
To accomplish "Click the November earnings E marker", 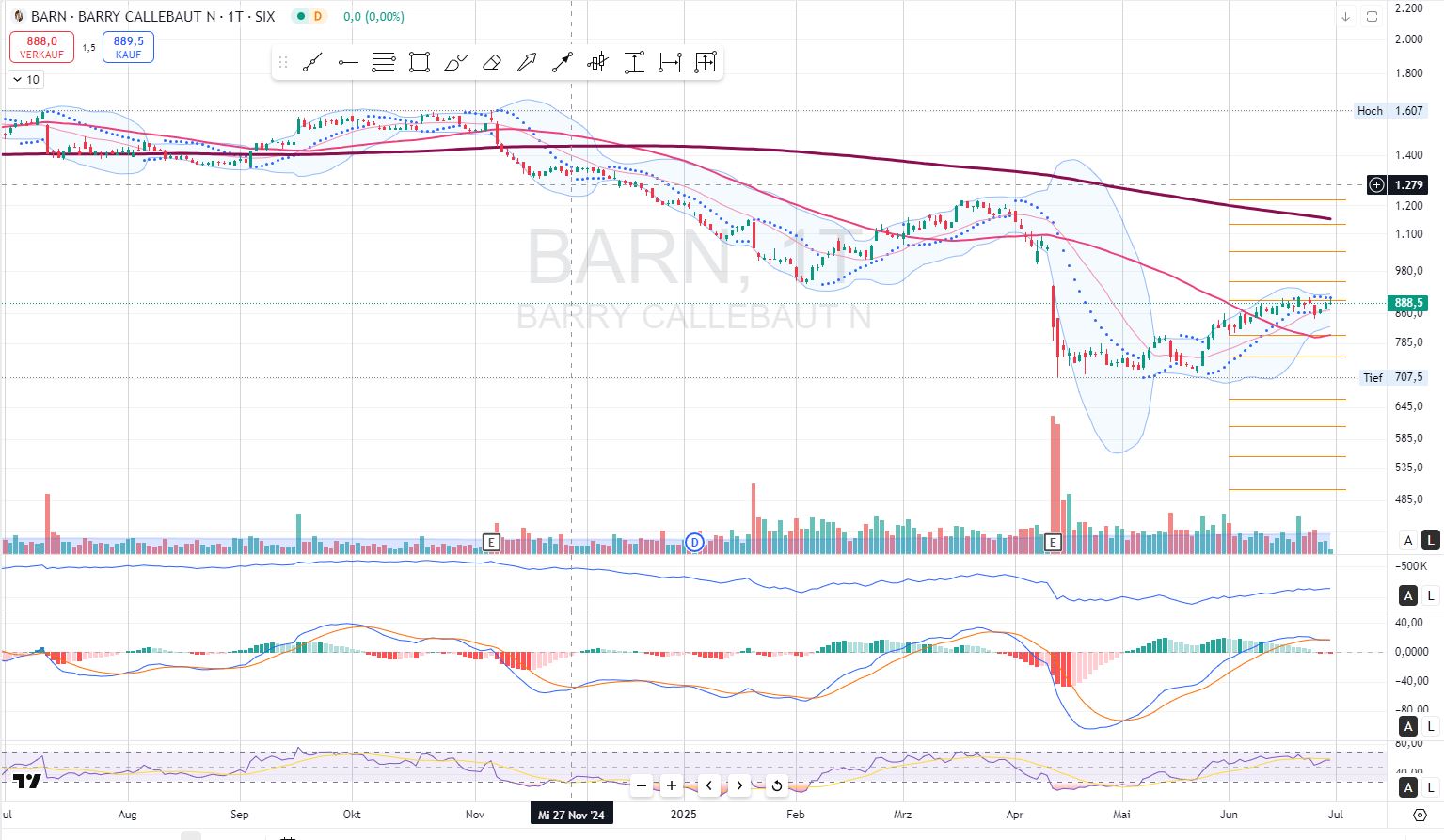I will pyautogui.click(x=490, y=542).
